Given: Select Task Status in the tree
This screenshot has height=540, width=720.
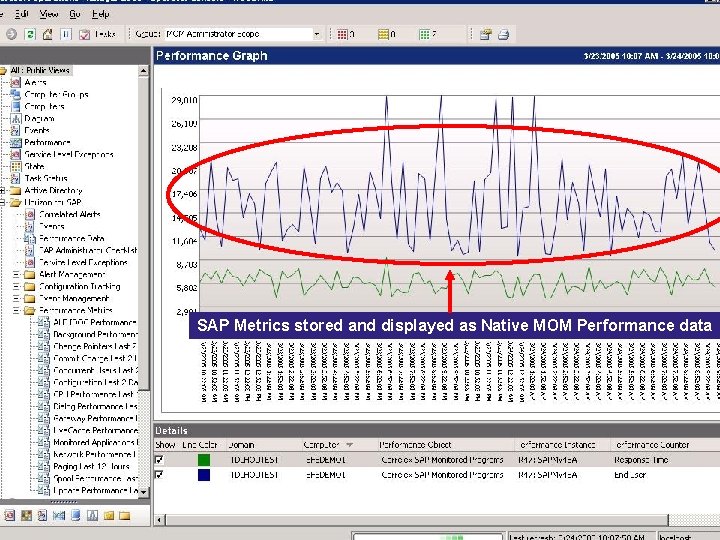Looking at the screenshot, I should pos(46,178).
